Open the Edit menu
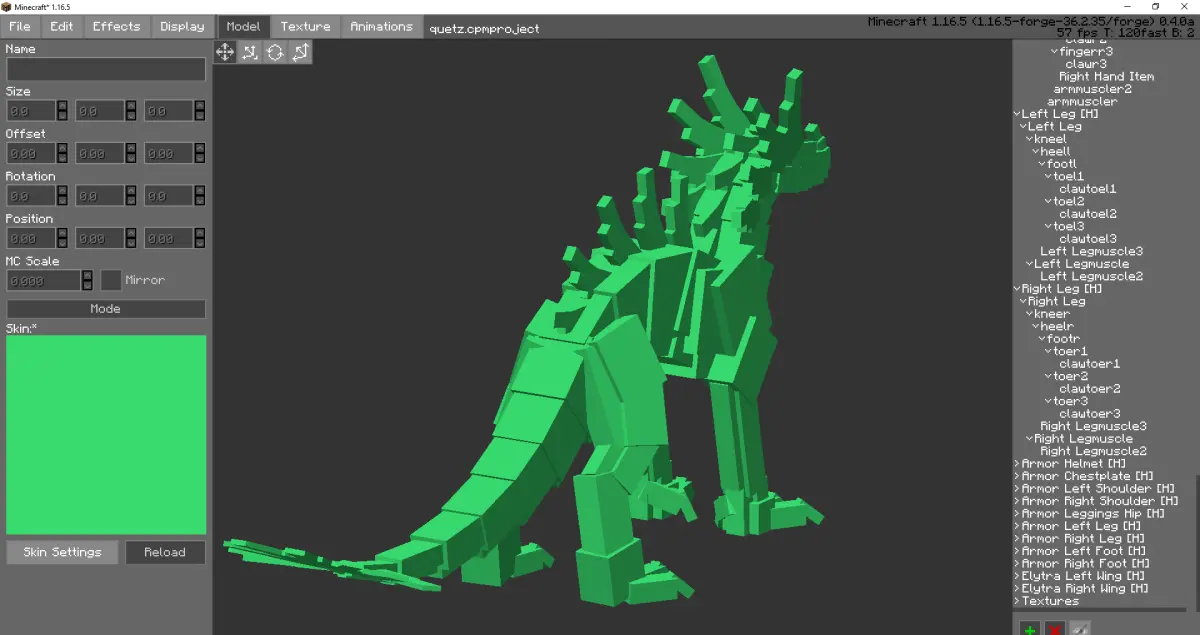Viewport: 1200px width, 635px height. tap(62, 27)
